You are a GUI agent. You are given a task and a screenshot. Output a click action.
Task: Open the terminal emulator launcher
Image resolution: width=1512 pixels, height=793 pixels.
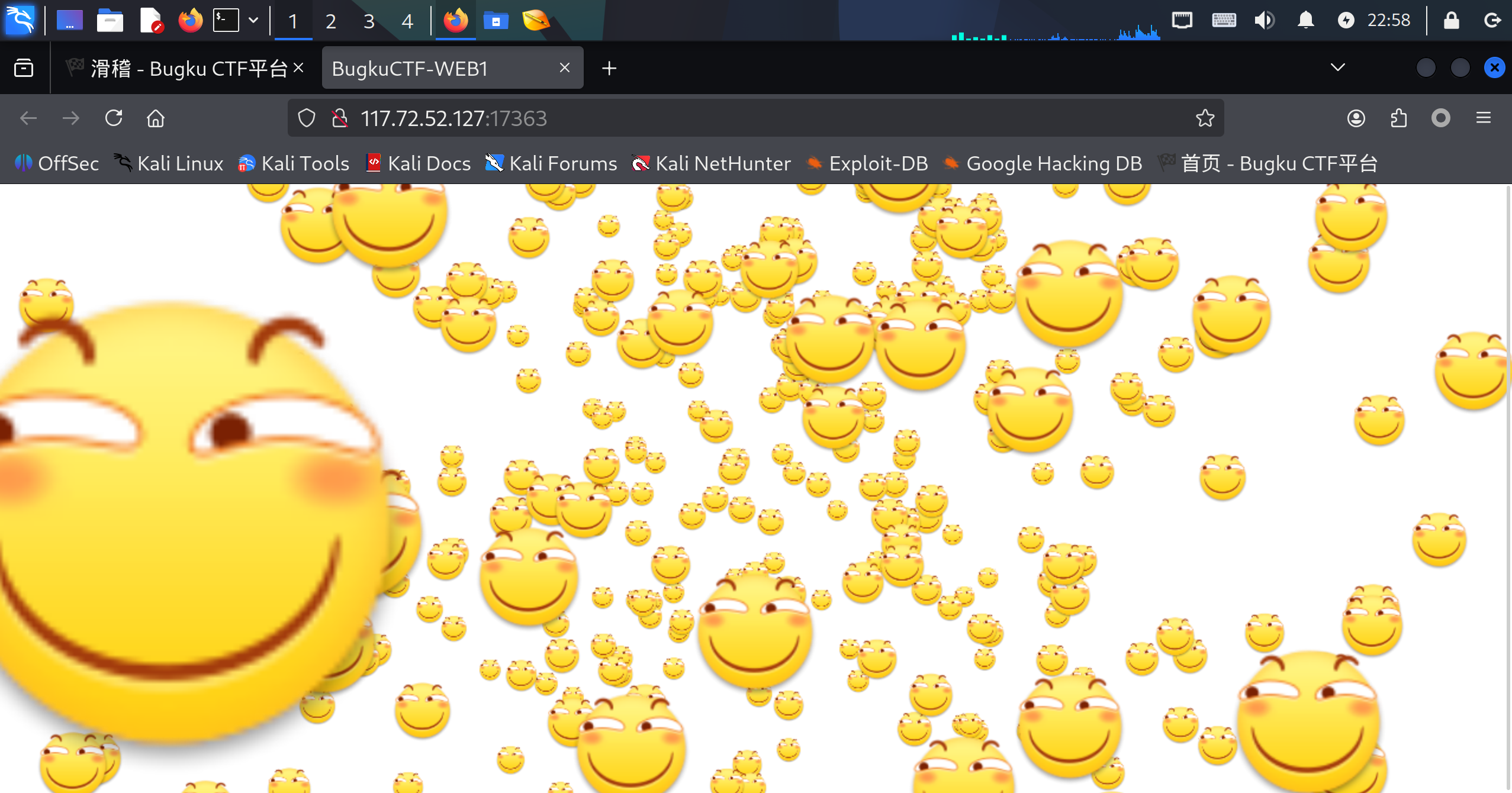point(226,21)
